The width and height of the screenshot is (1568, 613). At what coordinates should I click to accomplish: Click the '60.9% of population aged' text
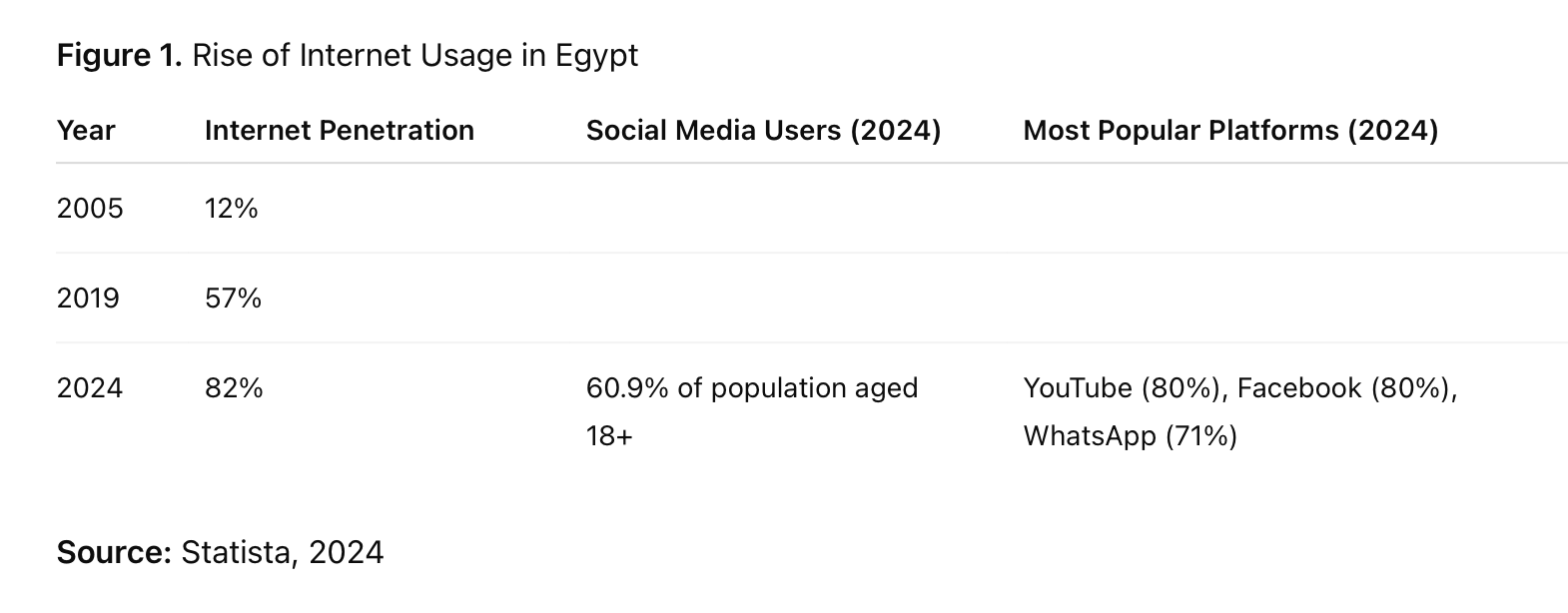click(752, 388)
